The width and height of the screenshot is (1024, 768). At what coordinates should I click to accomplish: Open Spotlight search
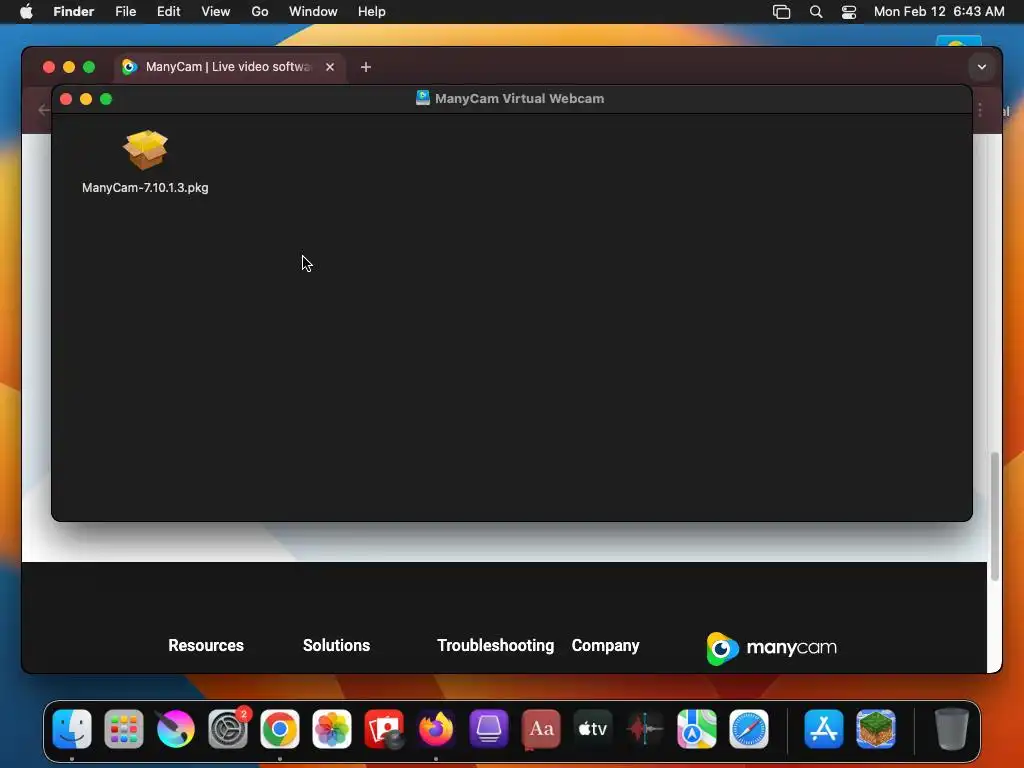tap(816, 11)
